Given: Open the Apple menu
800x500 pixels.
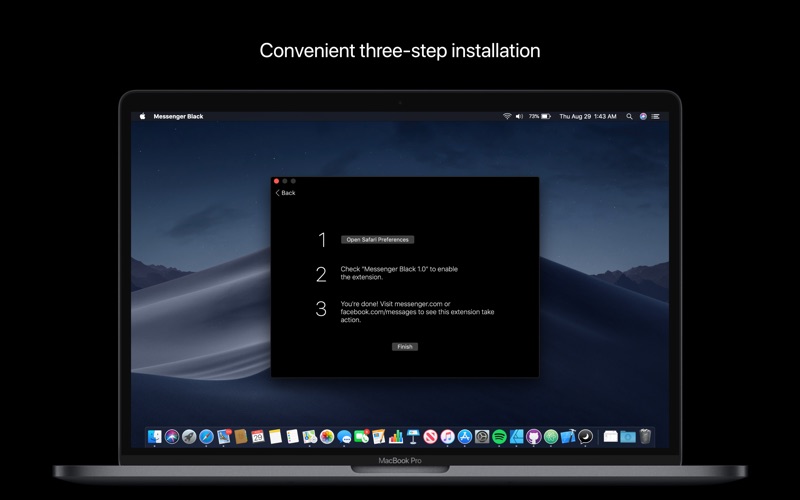Looking at the screenshot, I should [x=142, y=116].
